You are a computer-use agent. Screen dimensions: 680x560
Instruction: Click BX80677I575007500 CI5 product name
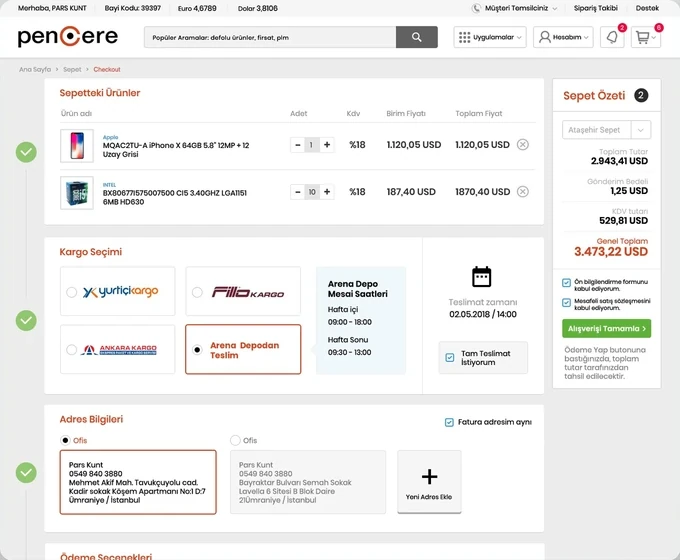click(175, 197)
